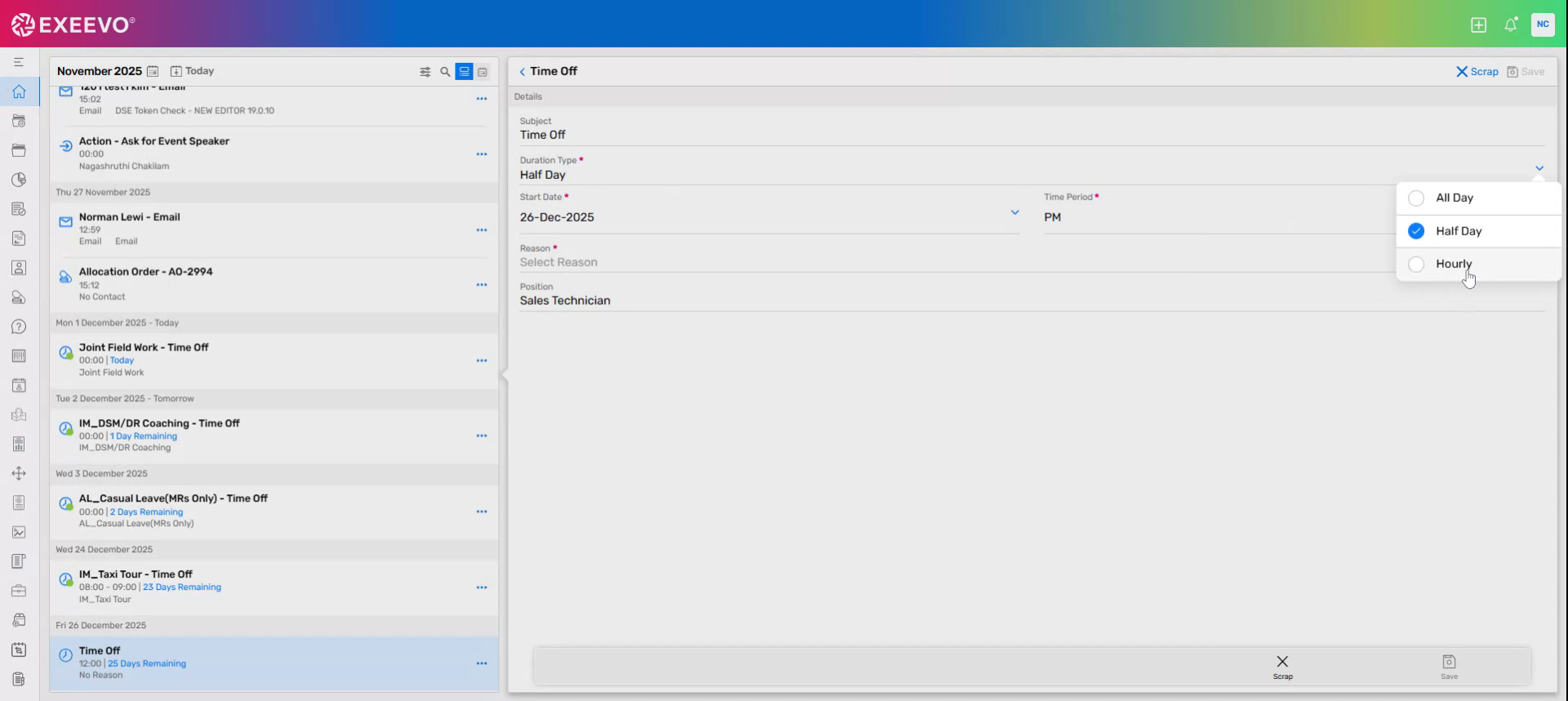Click the Subject field value Time Off
The height and width of the screenshot is (701, 1568).
pyautogui.click(x=543, y=135)
